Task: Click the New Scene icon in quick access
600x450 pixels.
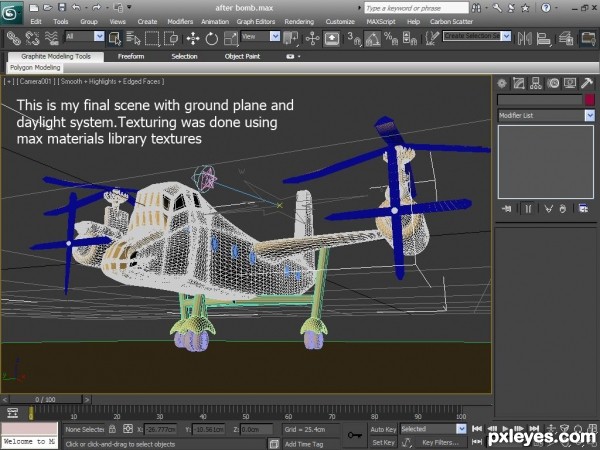Action: (x=34, y=7)
